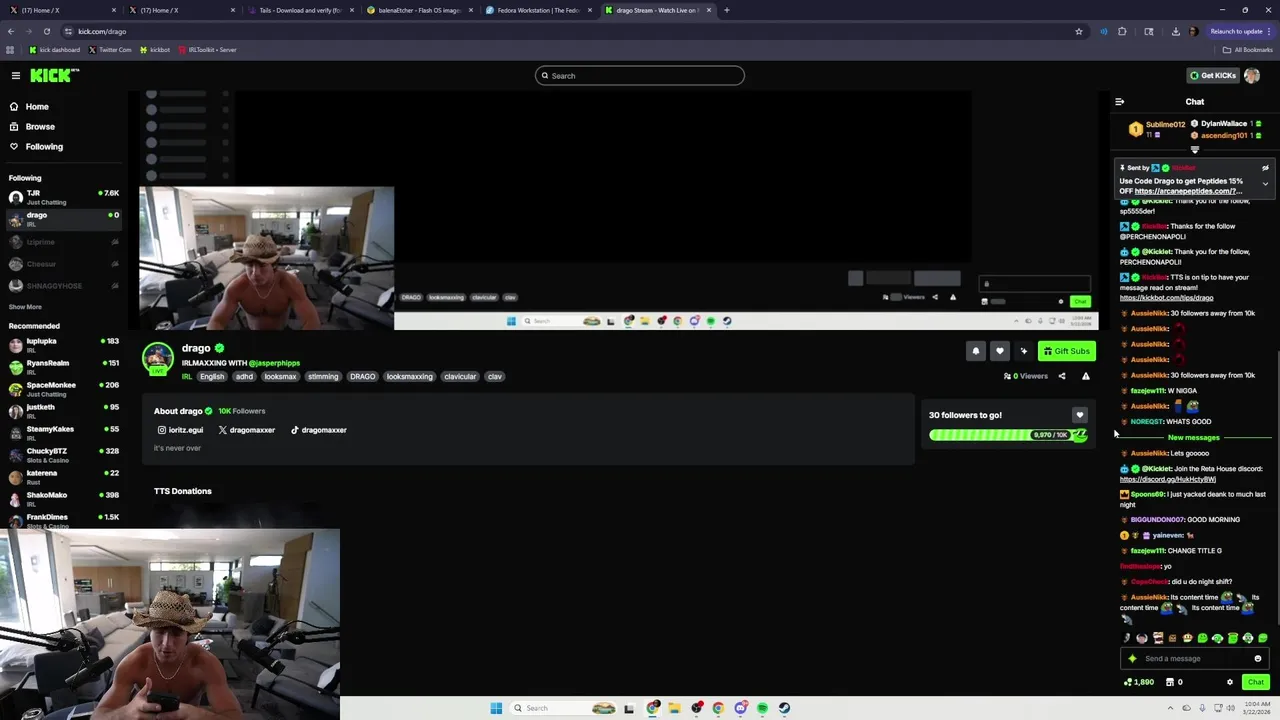
Task: Open recommended channel ChuckyBTZ
Action: point(63,455)
